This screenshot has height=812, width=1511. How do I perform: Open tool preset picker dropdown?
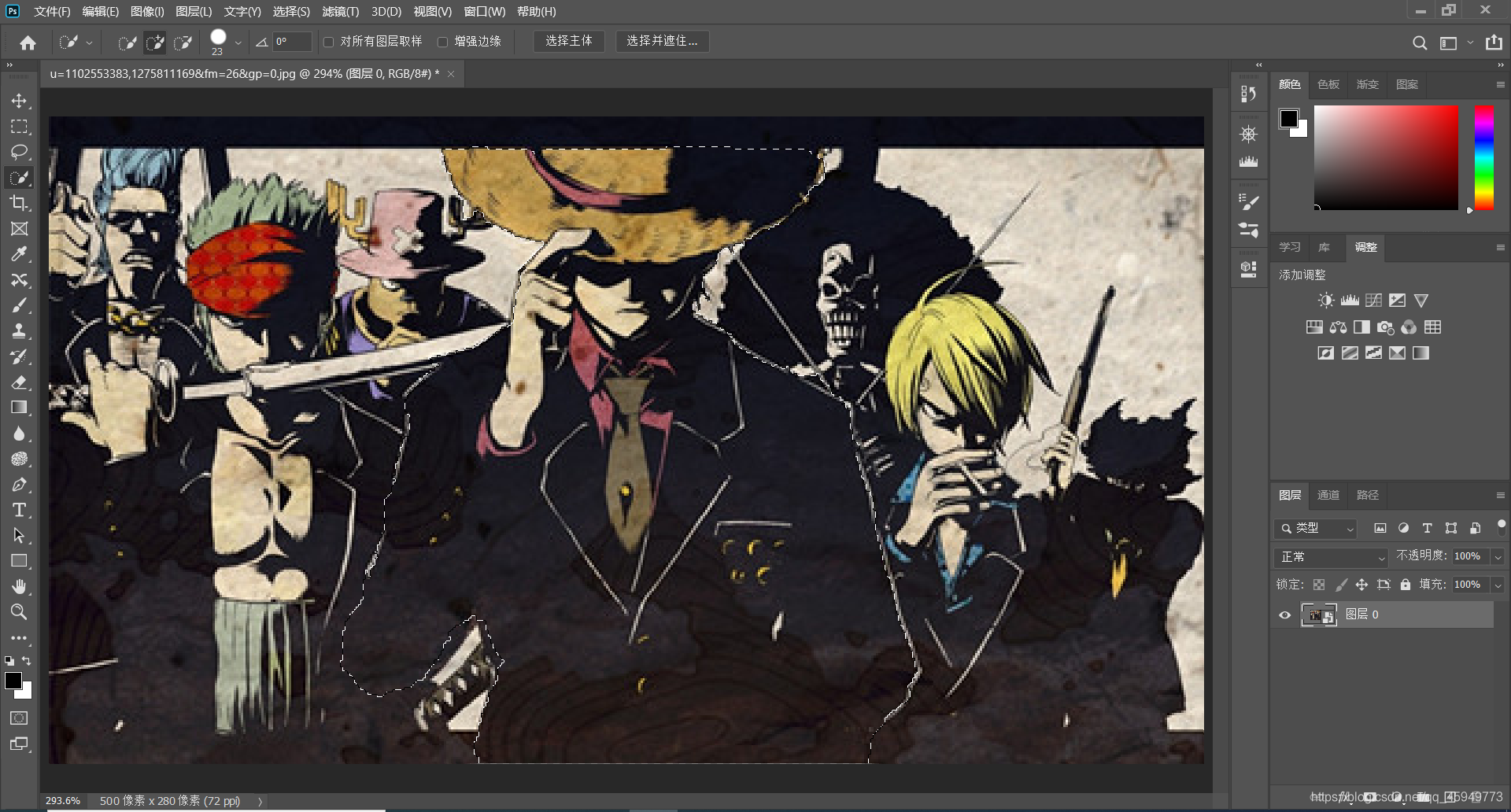89,43
